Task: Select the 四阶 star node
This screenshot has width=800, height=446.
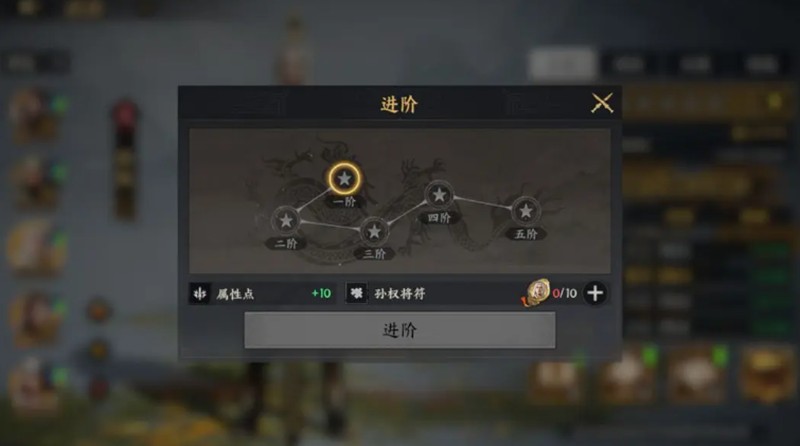Action: [x=439, y=194]
